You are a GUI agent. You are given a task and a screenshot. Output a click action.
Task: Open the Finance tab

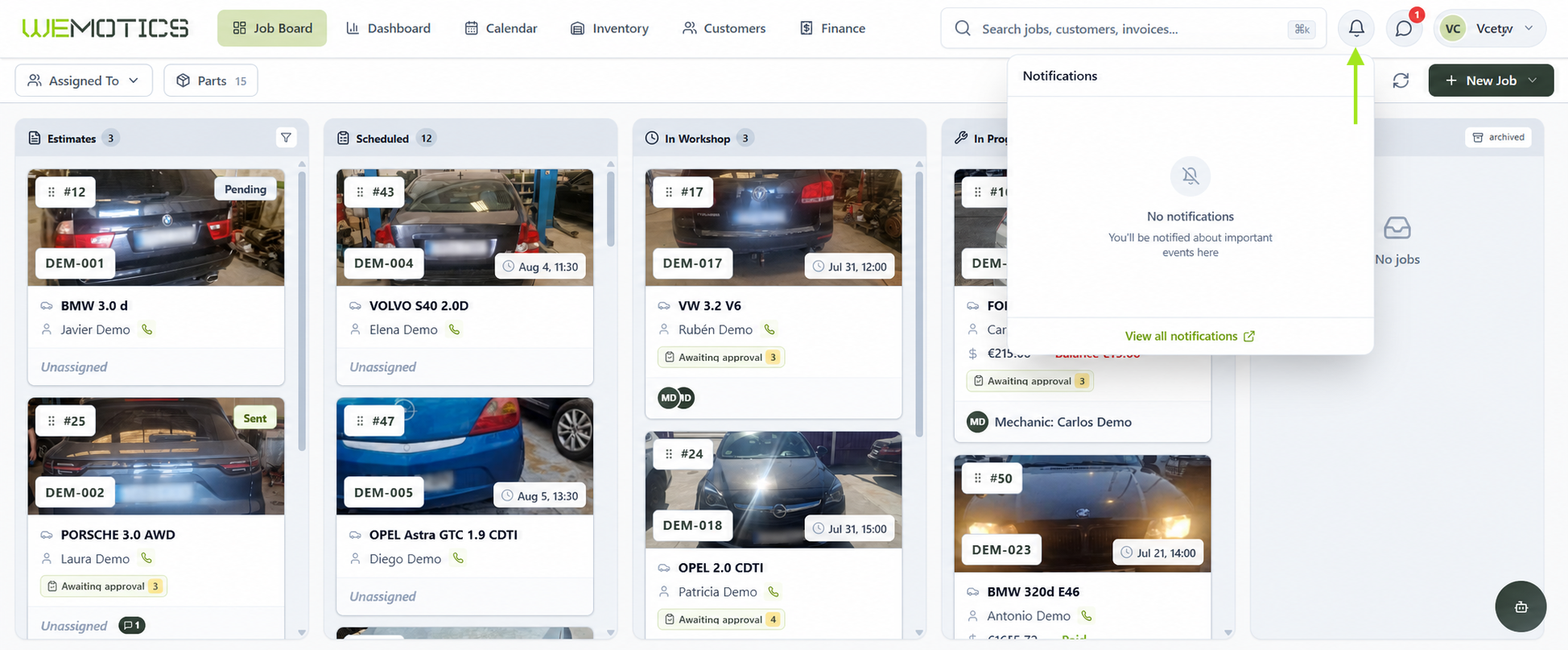click(832, 28)
